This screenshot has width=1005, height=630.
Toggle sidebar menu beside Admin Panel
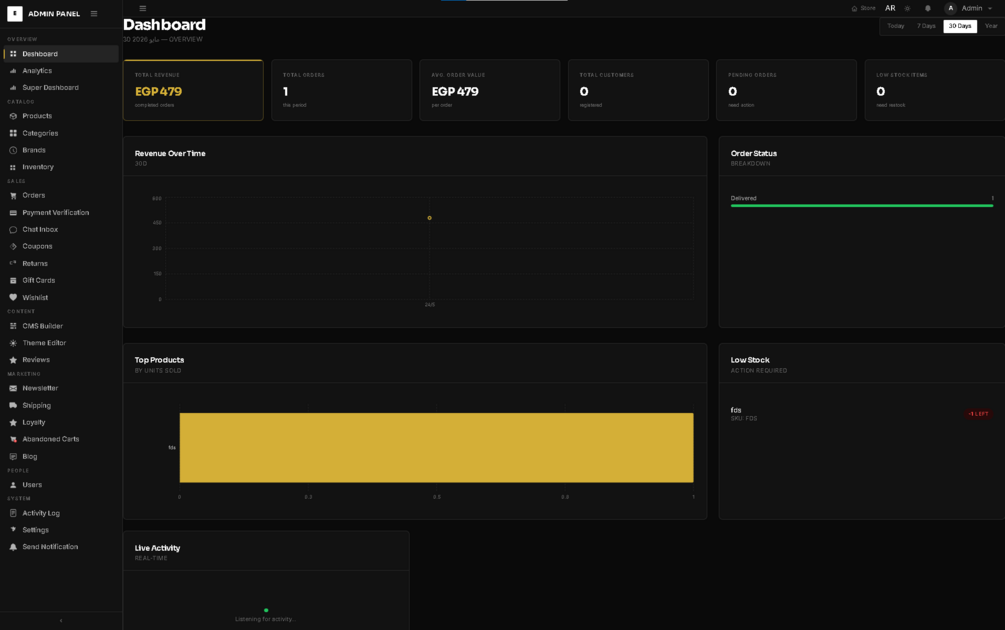tap(94, 13)
